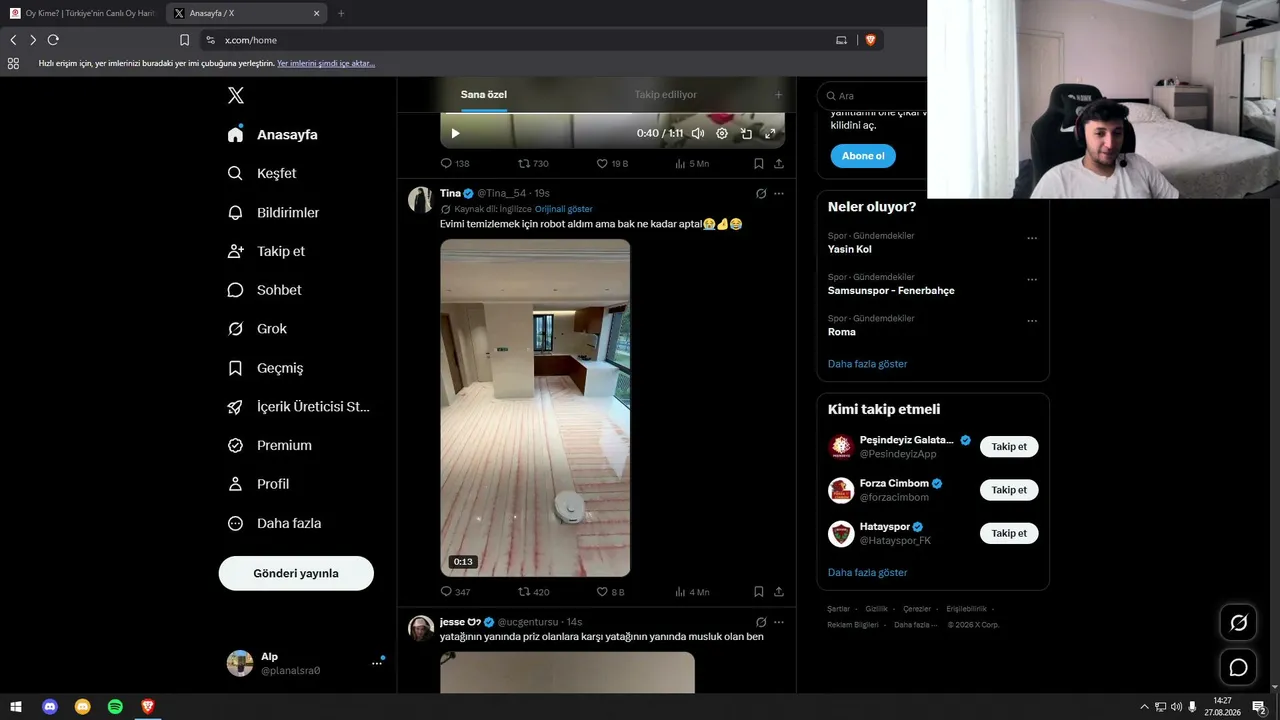1280x720 pixels.
Task: Open Geçmiş bookmarks entry
Action: pos(265,368)
